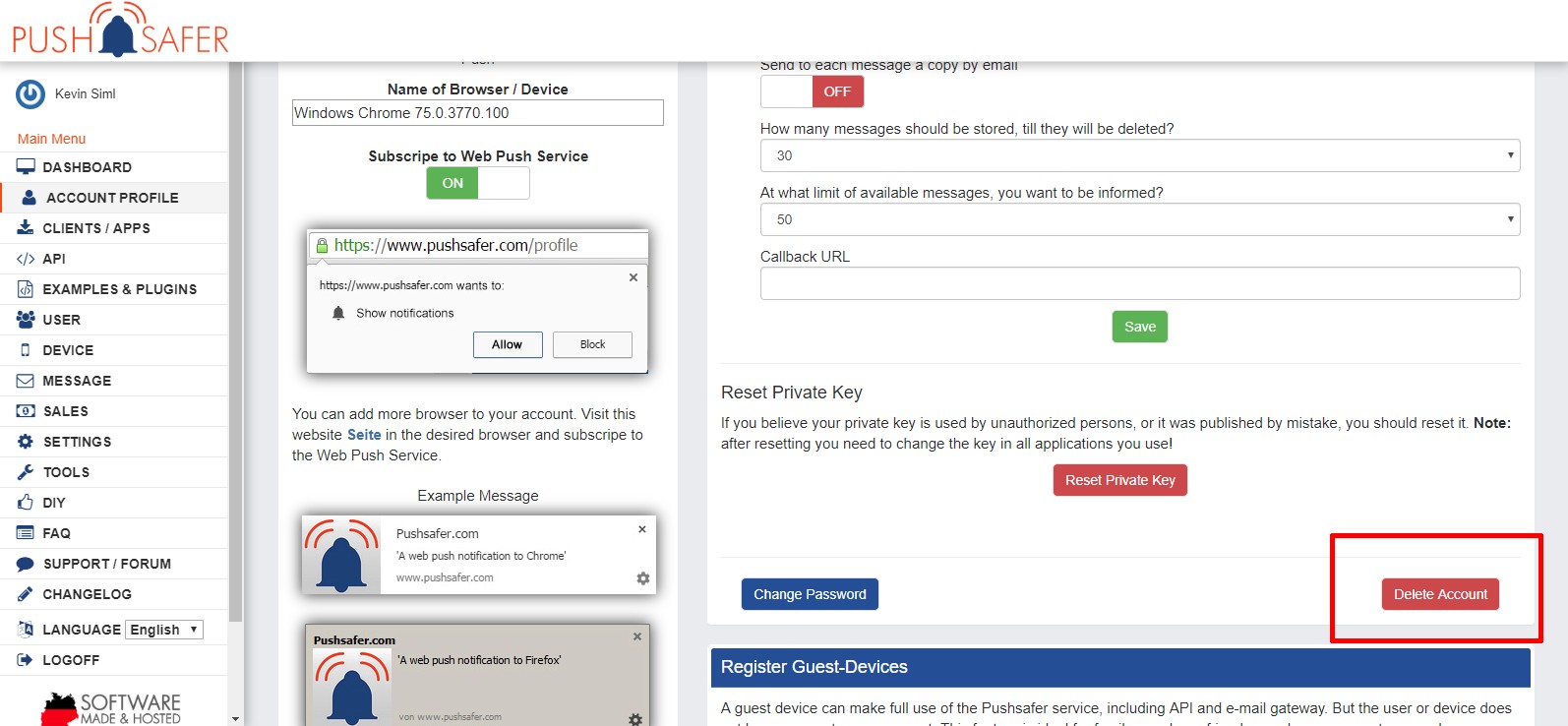Viewport: 1568px width, 726px height.
Task: Click the Settings gear icon in sidebar
Action: (26, 442)
